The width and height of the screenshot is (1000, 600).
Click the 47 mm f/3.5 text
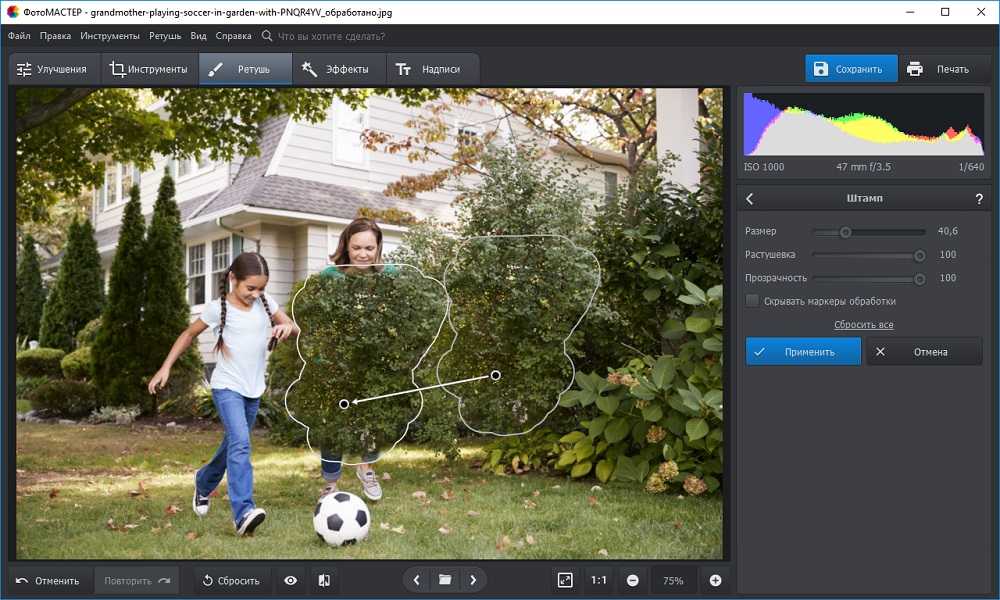(x=864, y=167)
